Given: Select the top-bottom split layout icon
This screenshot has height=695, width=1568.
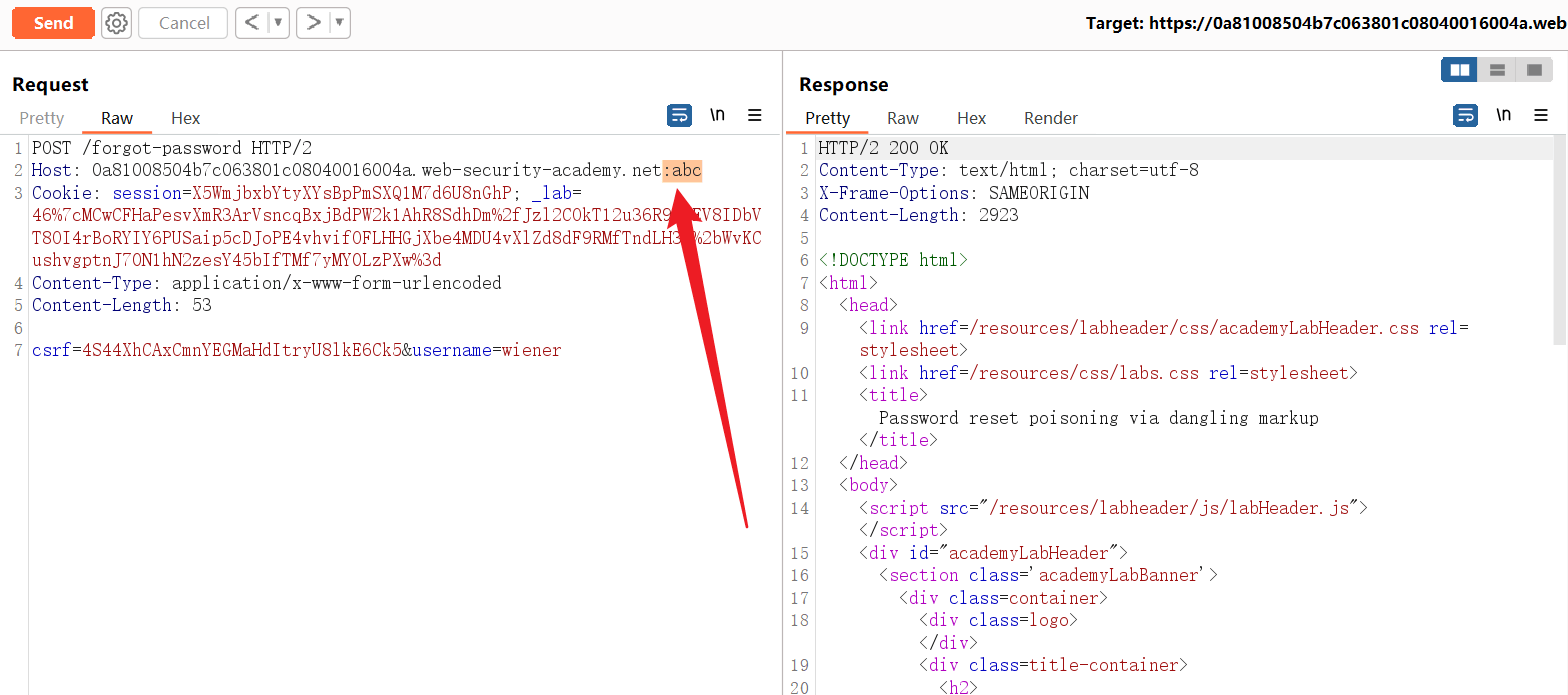Looking at the screenshot, I should tap(1497, 70).
